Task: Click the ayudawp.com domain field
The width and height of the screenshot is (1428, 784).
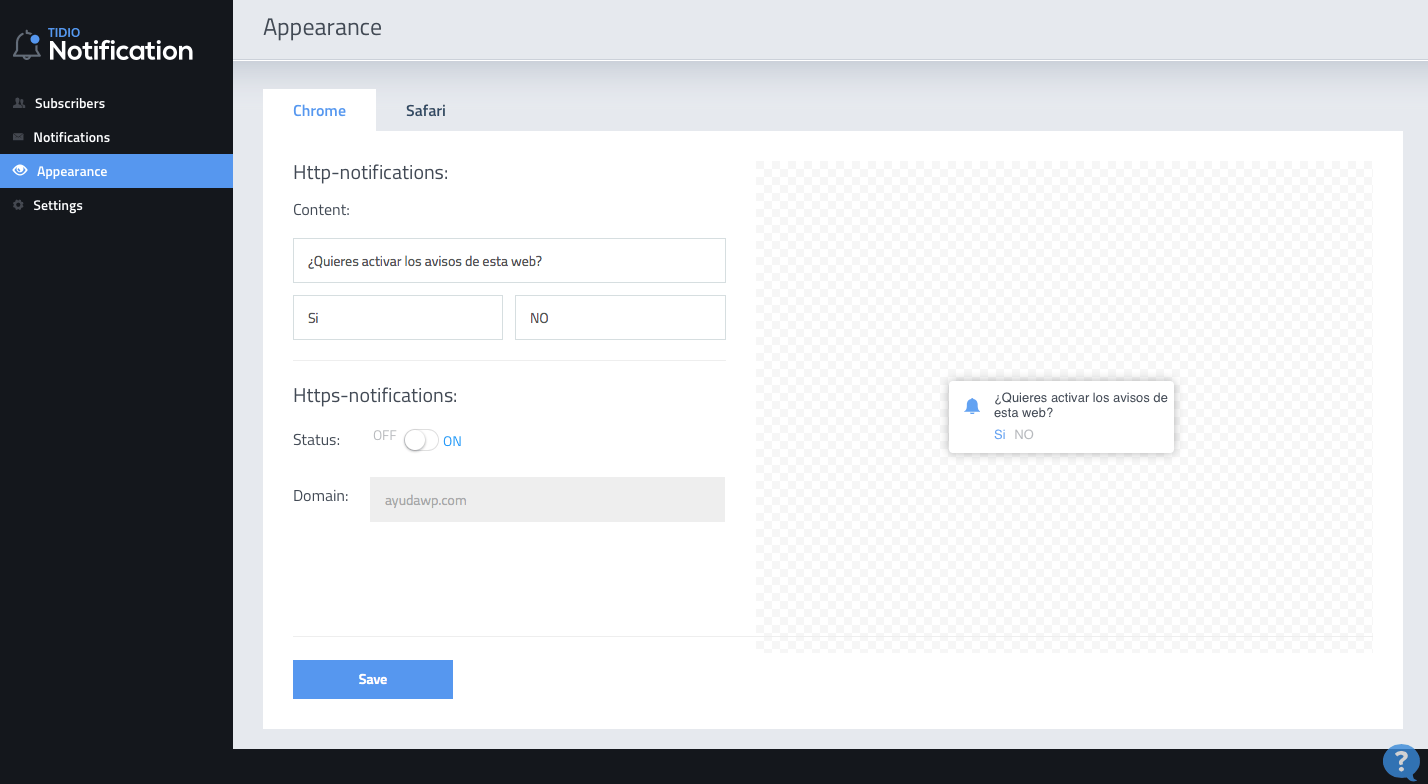Action: coord(547,500)
